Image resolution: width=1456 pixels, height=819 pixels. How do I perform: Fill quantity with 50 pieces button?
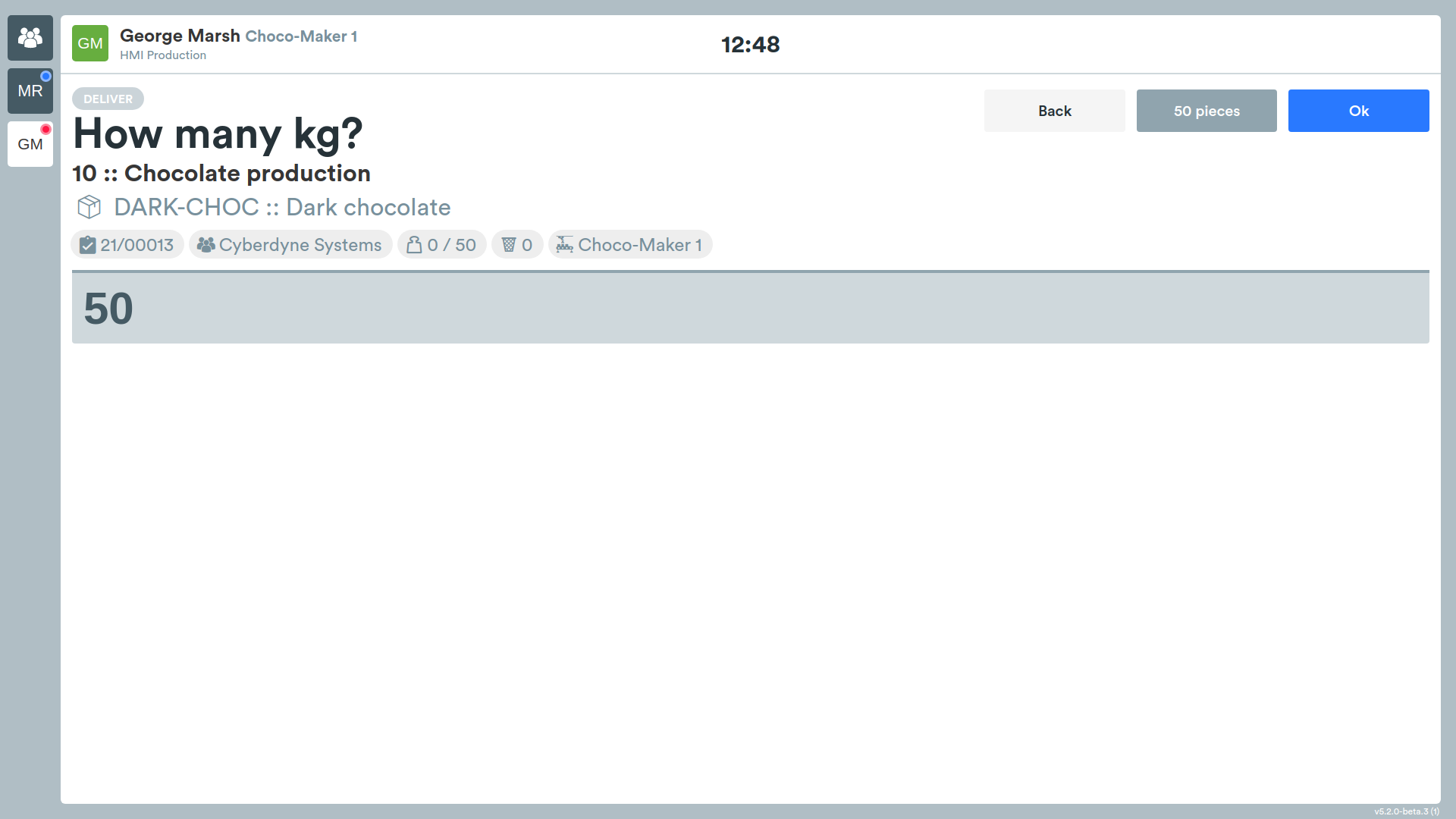click(1207, 111)
